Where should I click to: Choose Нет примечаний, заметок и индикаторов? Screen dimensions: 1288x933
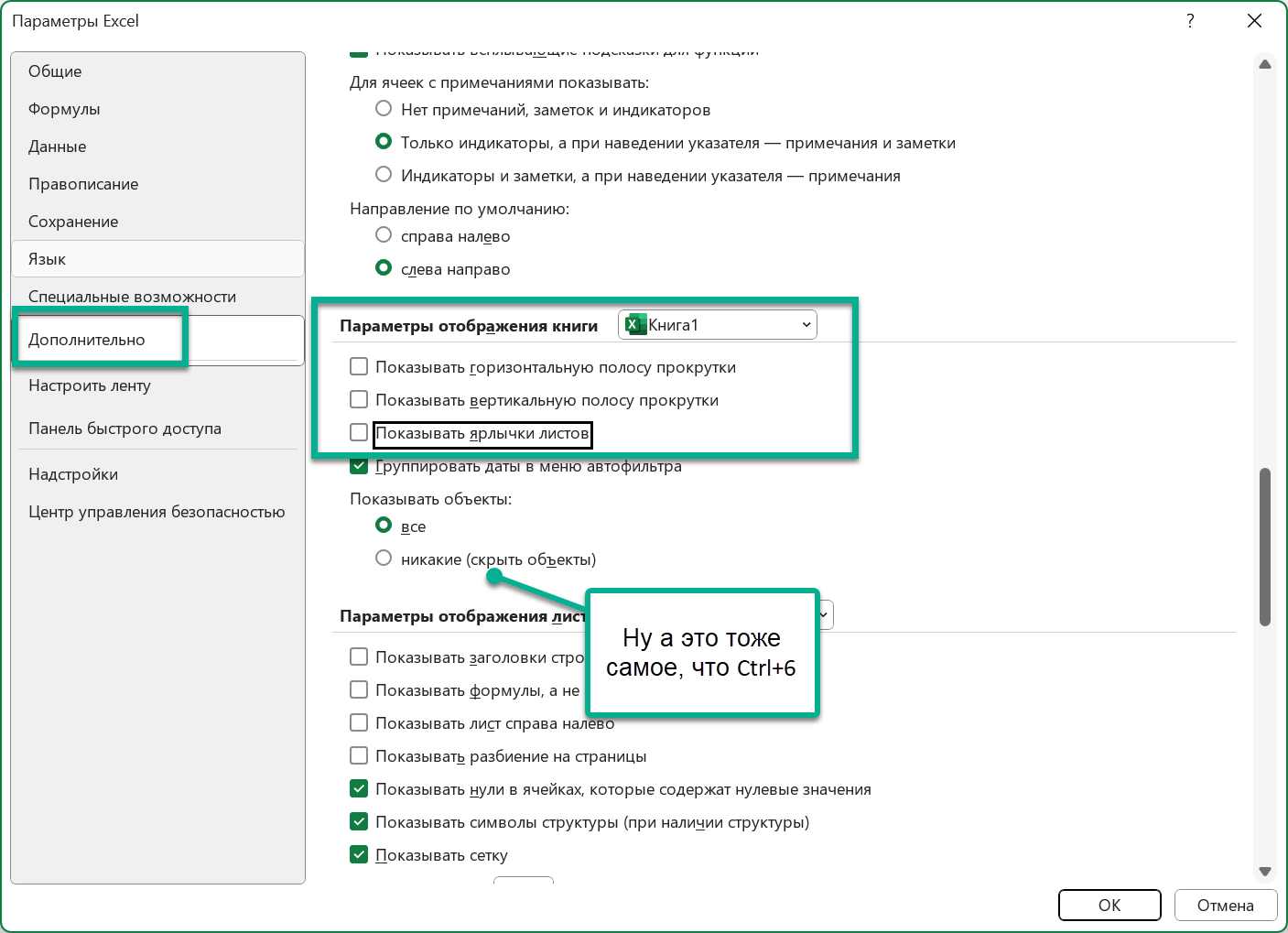[x=384, y=109]
